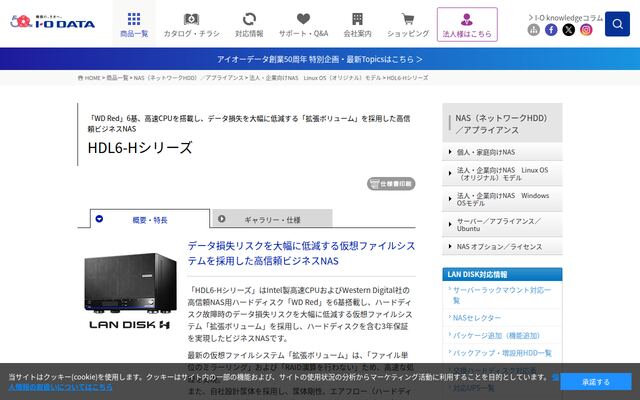Click 商品一覧 in the breadcrumb
The image size is (640, 400).
[117, 78]
